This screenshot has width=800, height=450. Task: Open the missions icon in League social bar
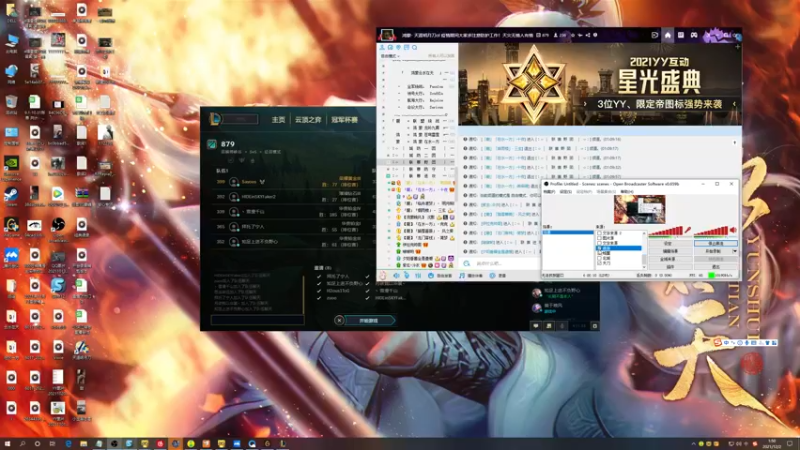coord(549,326)
